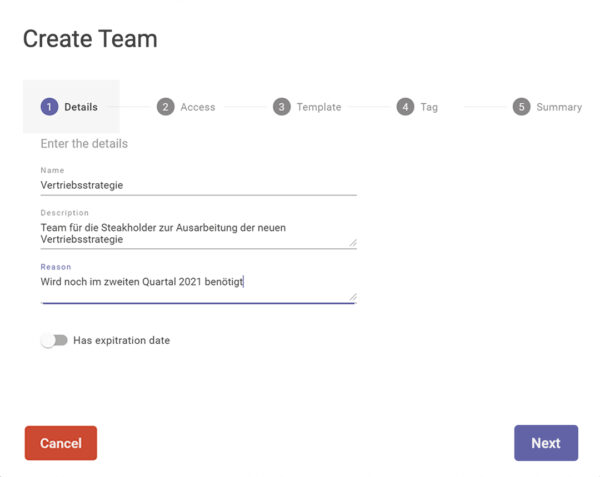Image resolution: width=600 pixels, height=477 pixels.
Task: Click into the Reason text area
Action: 199,288
